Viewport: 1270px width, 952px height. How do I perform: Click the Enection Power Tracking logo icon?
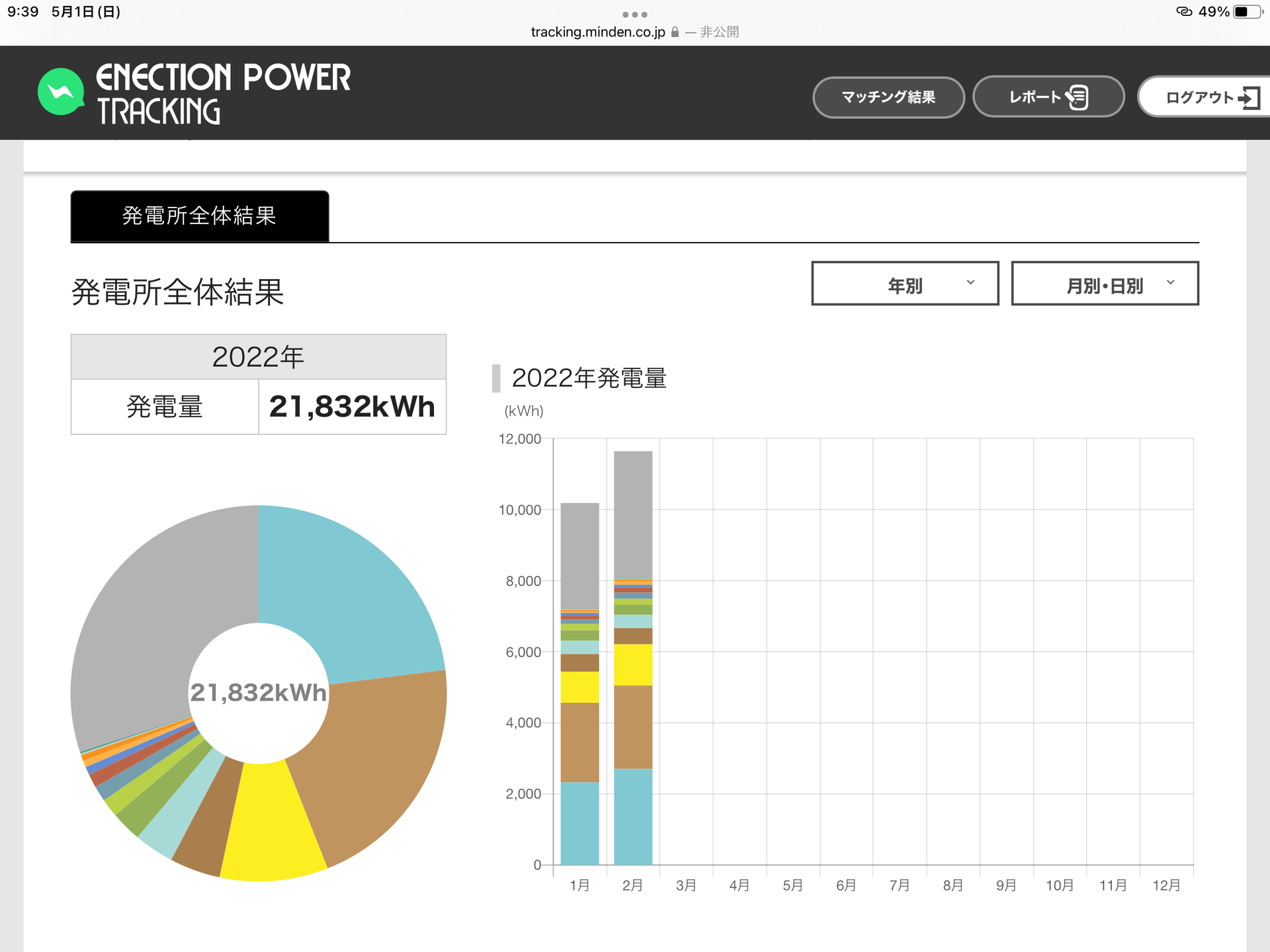[x=61, y=92]
